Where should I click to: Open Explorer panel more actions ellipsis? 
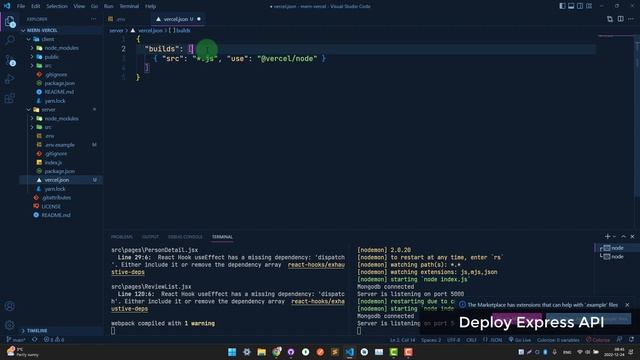(x=93, y=19)
